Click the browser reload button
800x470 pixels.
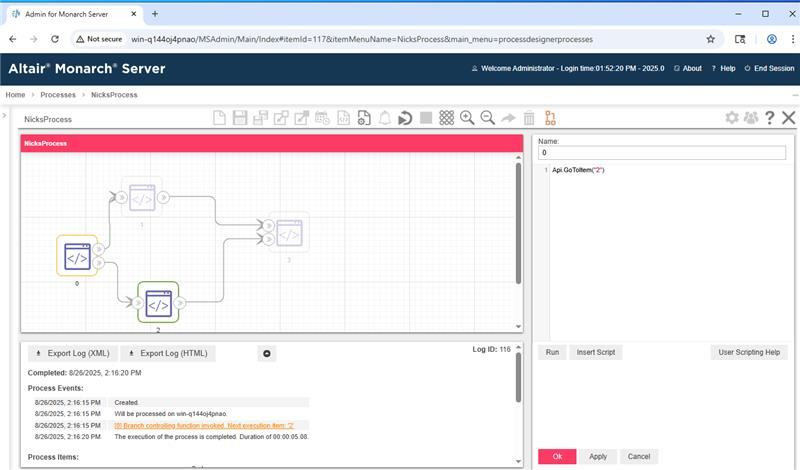[55, 39]
